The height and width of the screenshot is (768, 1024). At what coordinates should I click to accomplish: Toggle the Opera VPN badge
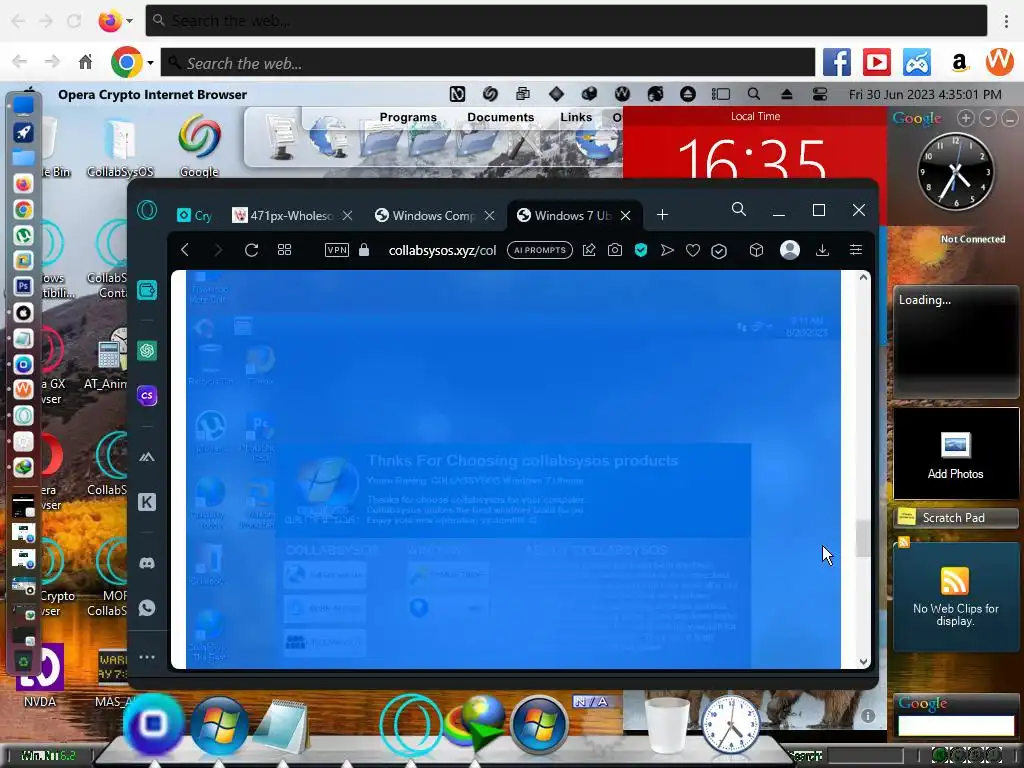pos(337,250)
